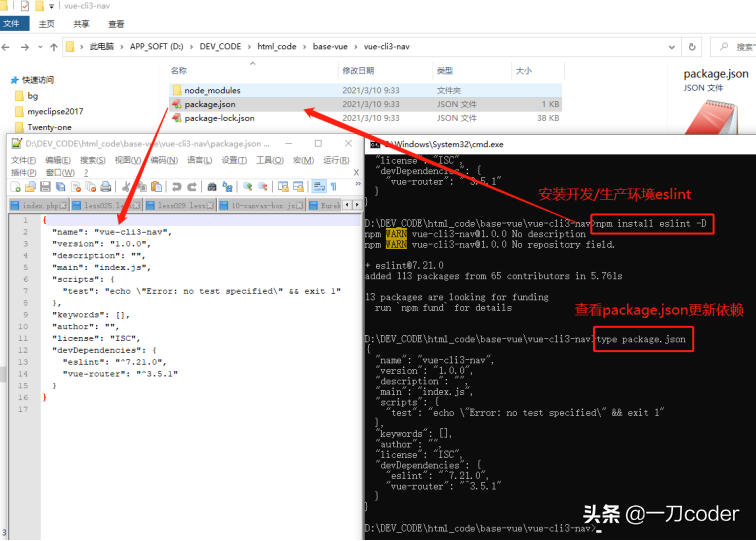Click the Explorer search box
756x541 pixels.
coord(734,47)
